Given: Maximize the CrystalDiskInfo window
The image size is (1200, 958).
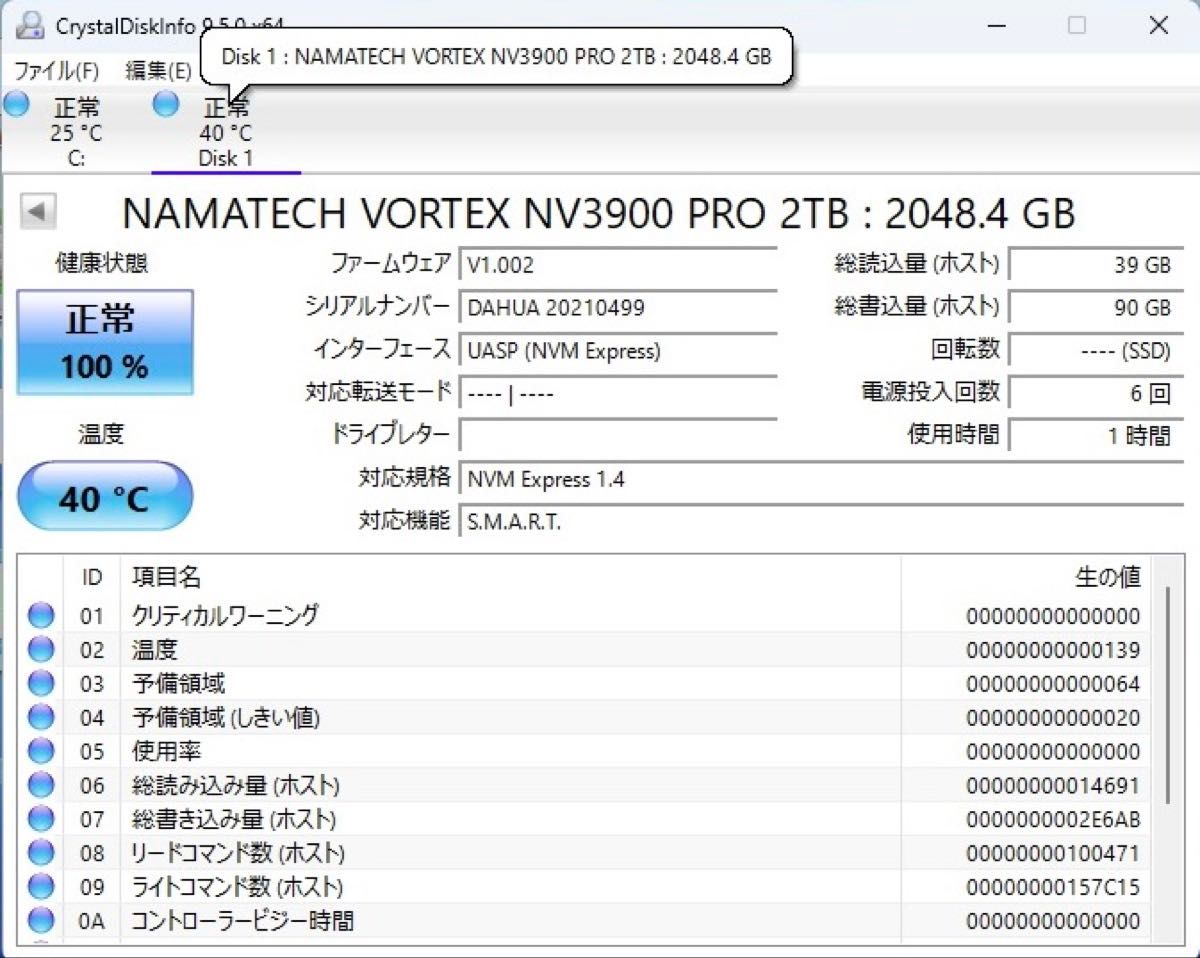Looking at the screenshot, I should coord(1077,25).
